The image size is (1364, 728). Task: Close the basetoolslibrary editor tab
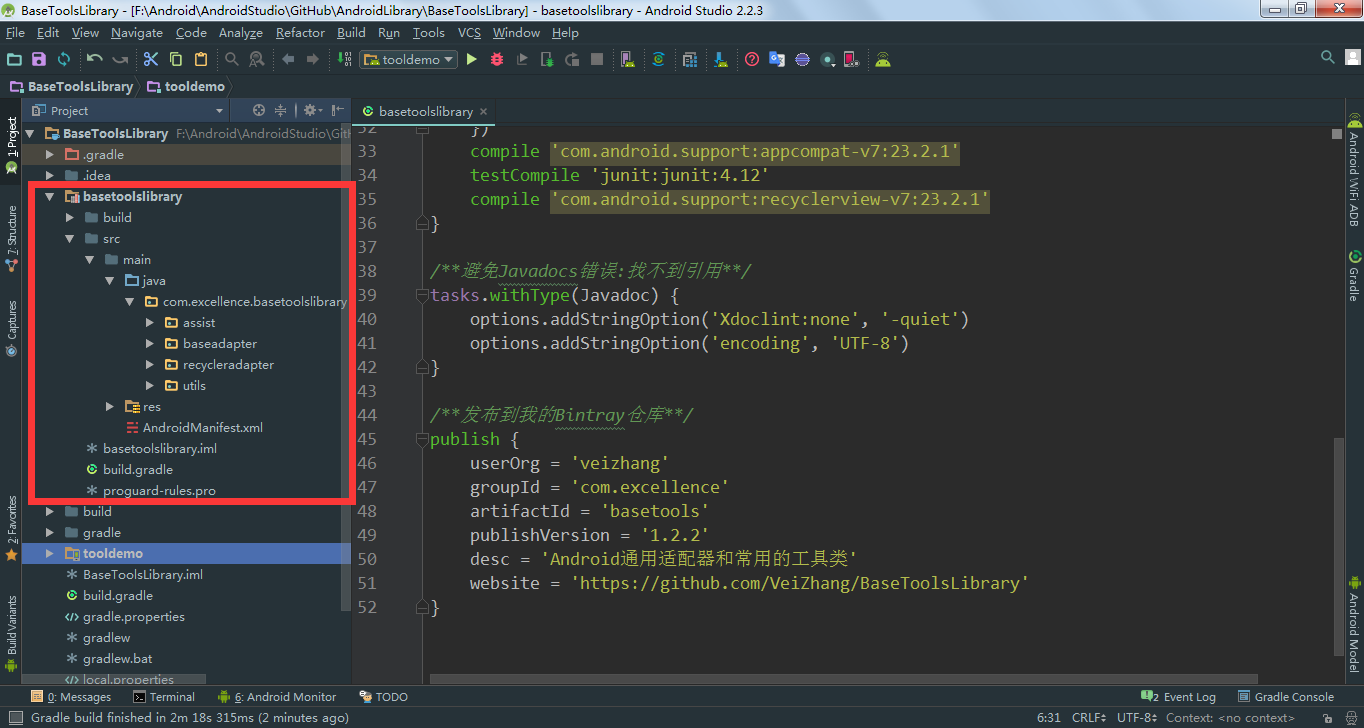(484, 112)
